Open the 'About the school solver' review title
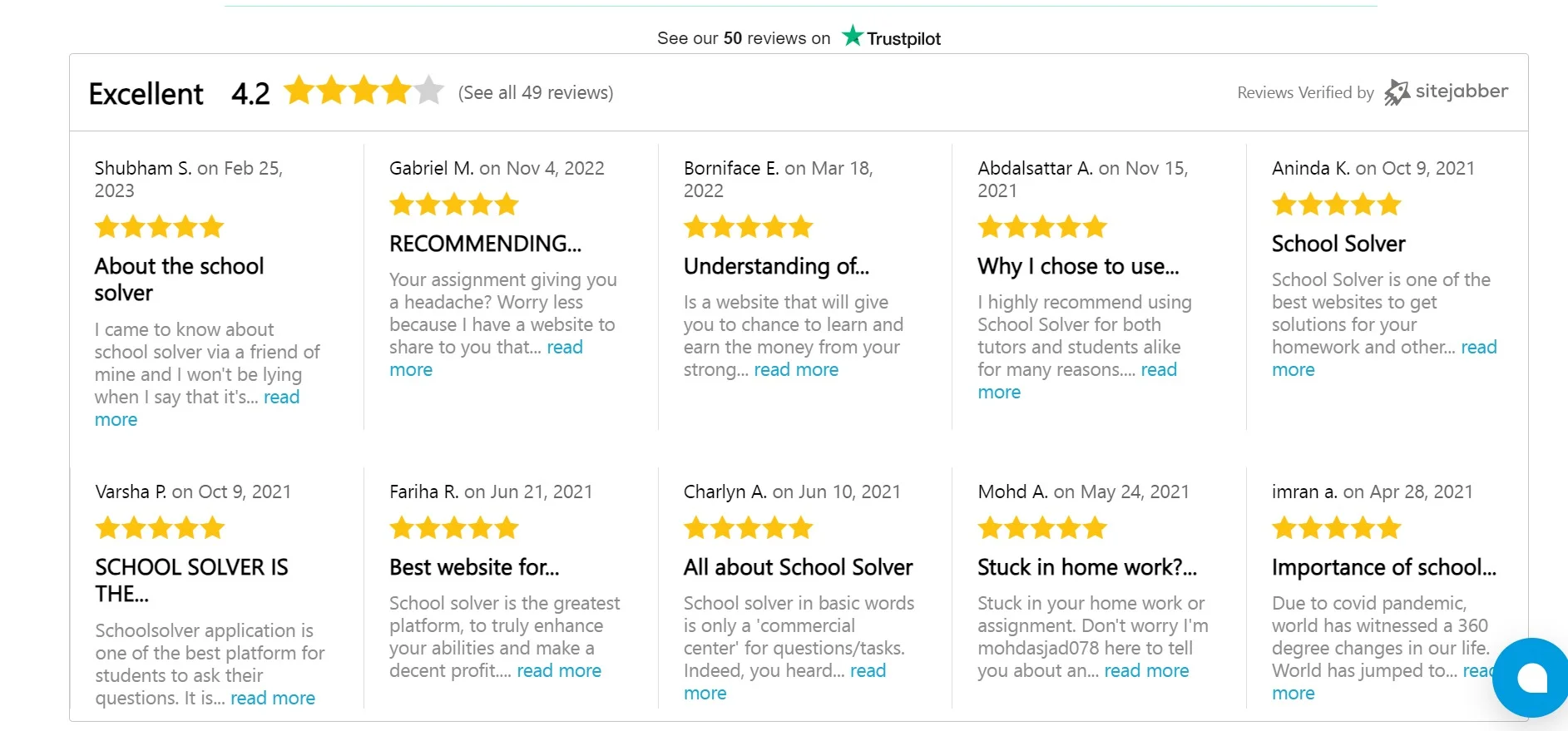Image resolution: width=1568 pixels, height=731 pixels. click(179, 279)
